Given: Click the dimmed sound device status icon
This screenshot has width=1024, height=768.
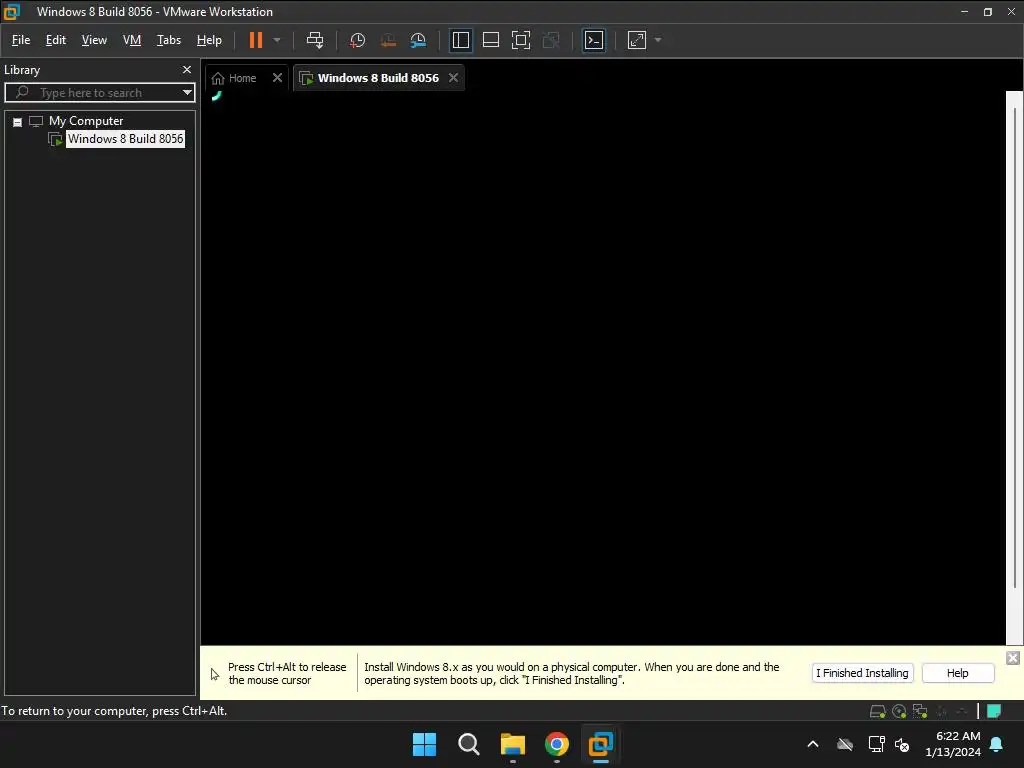Looking at the screenshot, I should point(962,711).
